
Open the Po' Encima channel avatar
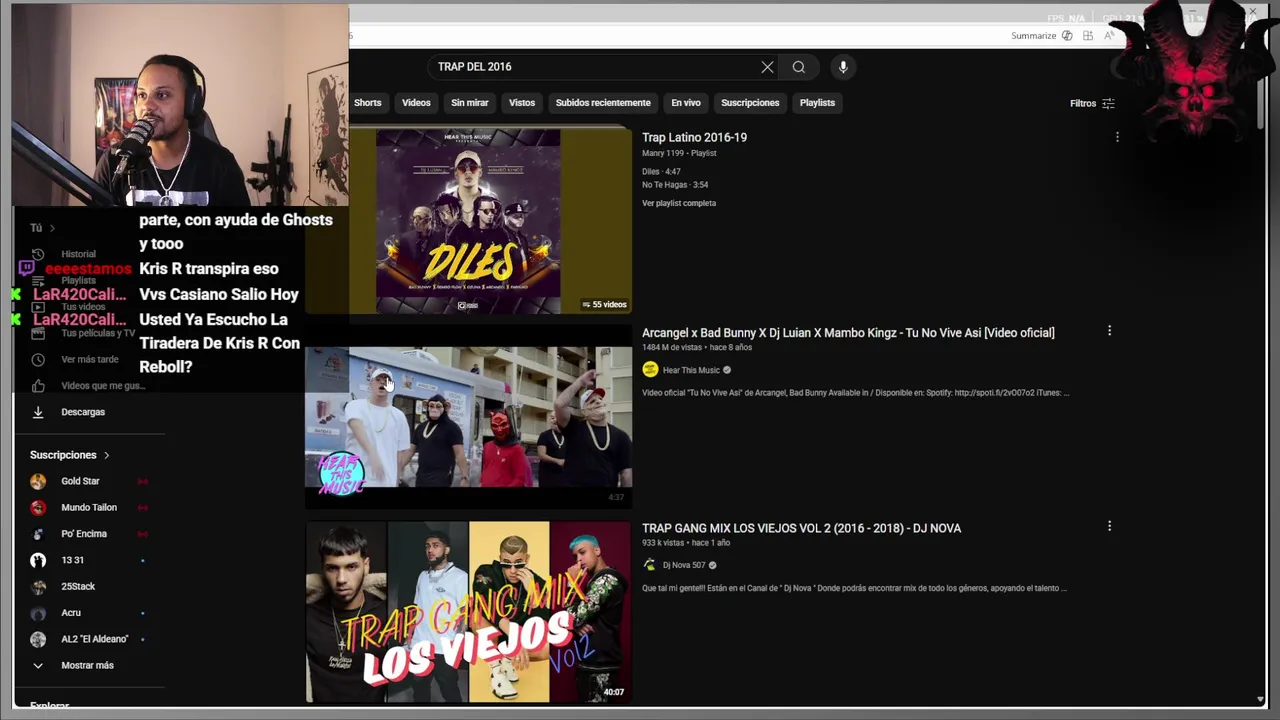pyautogui.click(x=38, y=534)
